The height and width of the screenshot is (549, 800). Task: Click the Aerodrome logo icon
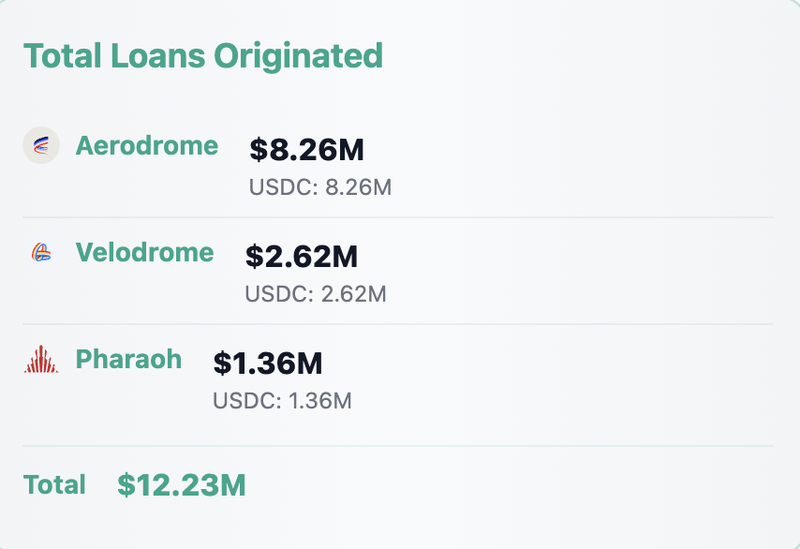[x=41, y=145]
